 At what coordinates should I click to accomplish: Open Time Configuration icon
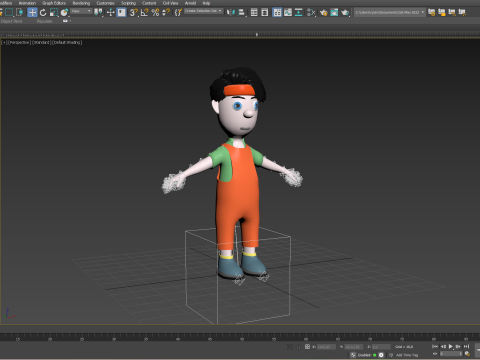467,354
